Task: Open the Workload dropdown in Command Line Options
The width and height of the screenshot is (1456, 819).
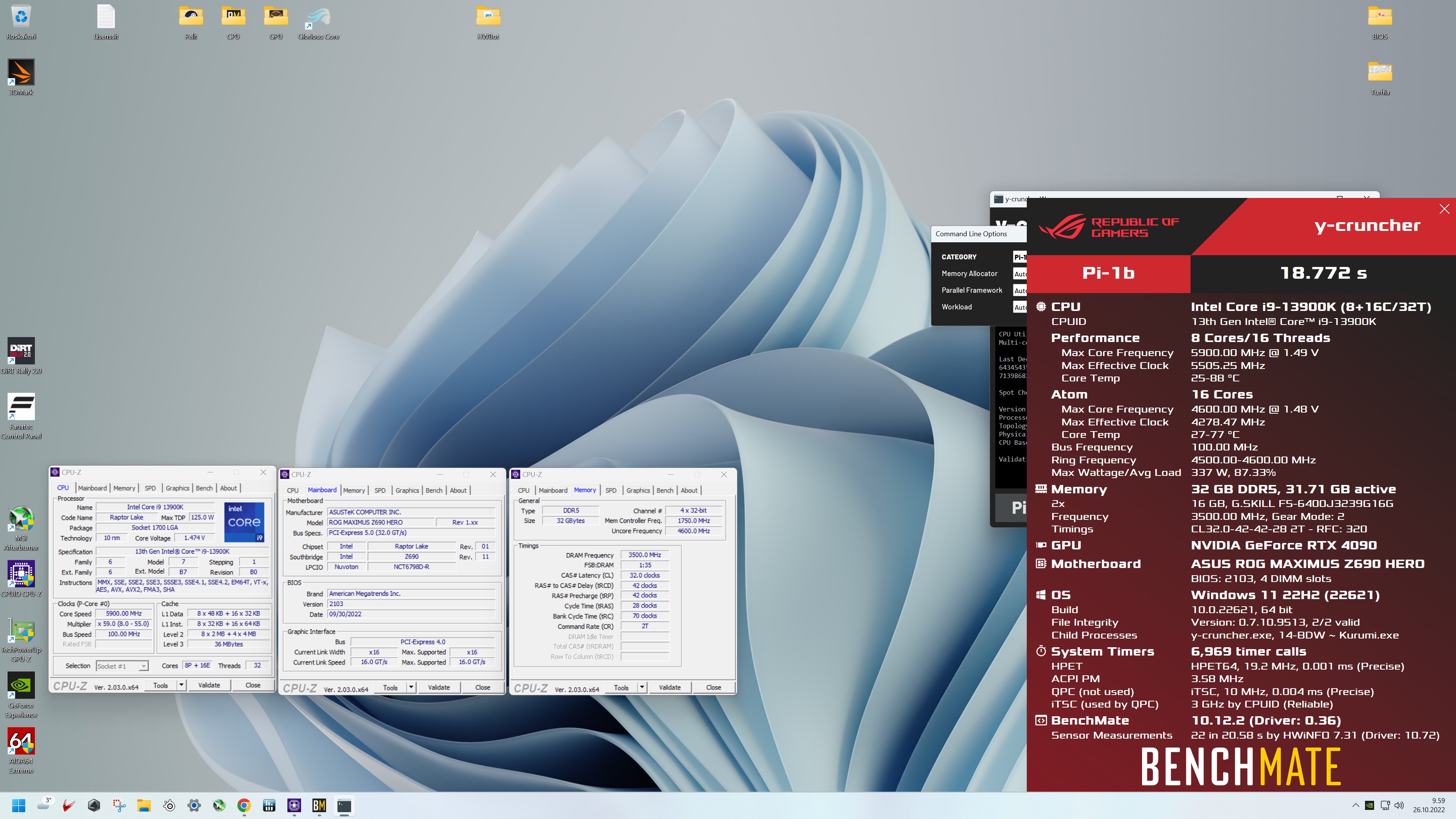Action: (x=1020, y=307)
